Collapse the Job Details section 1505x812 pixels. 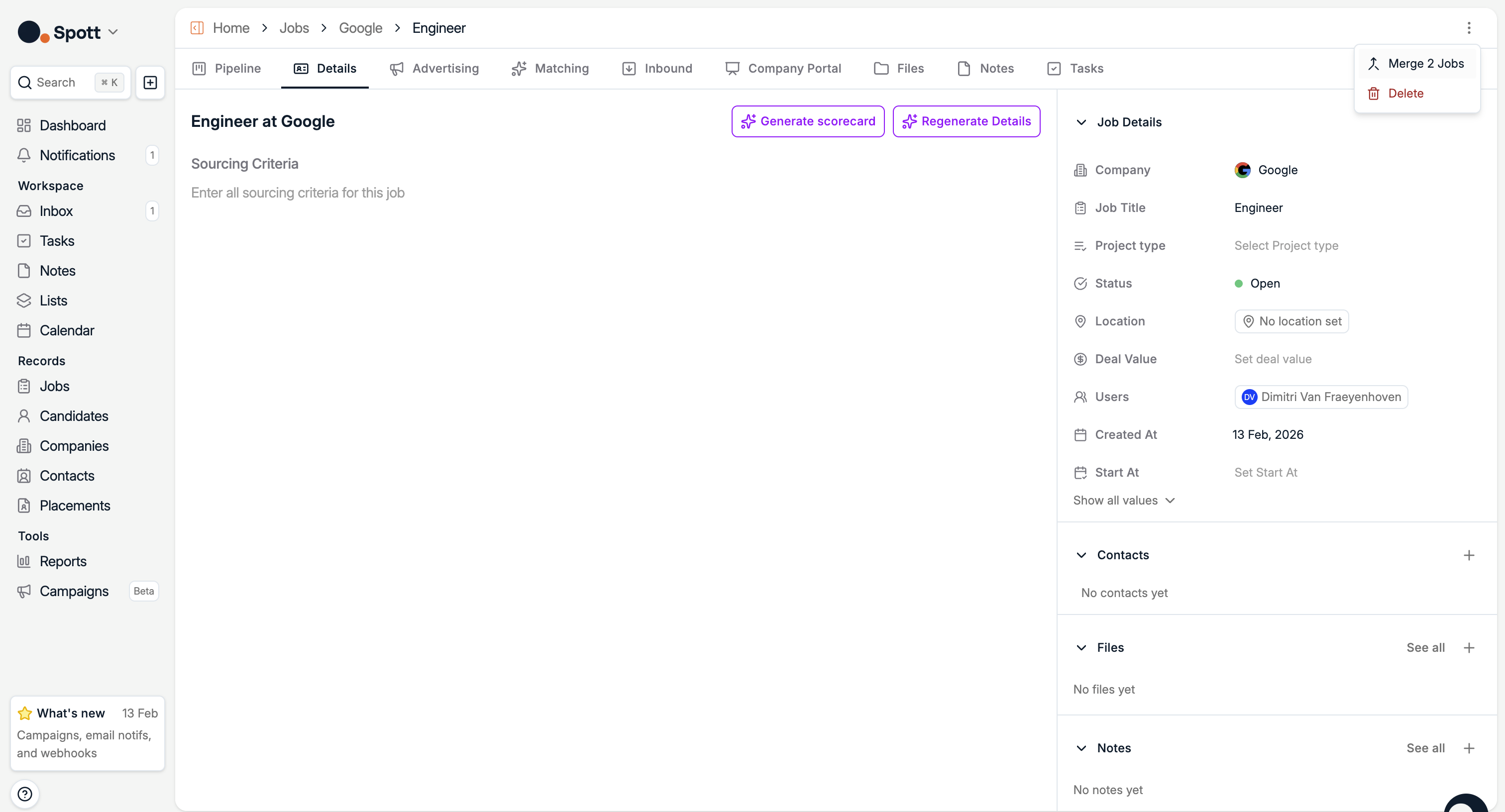pos(1081,122)
